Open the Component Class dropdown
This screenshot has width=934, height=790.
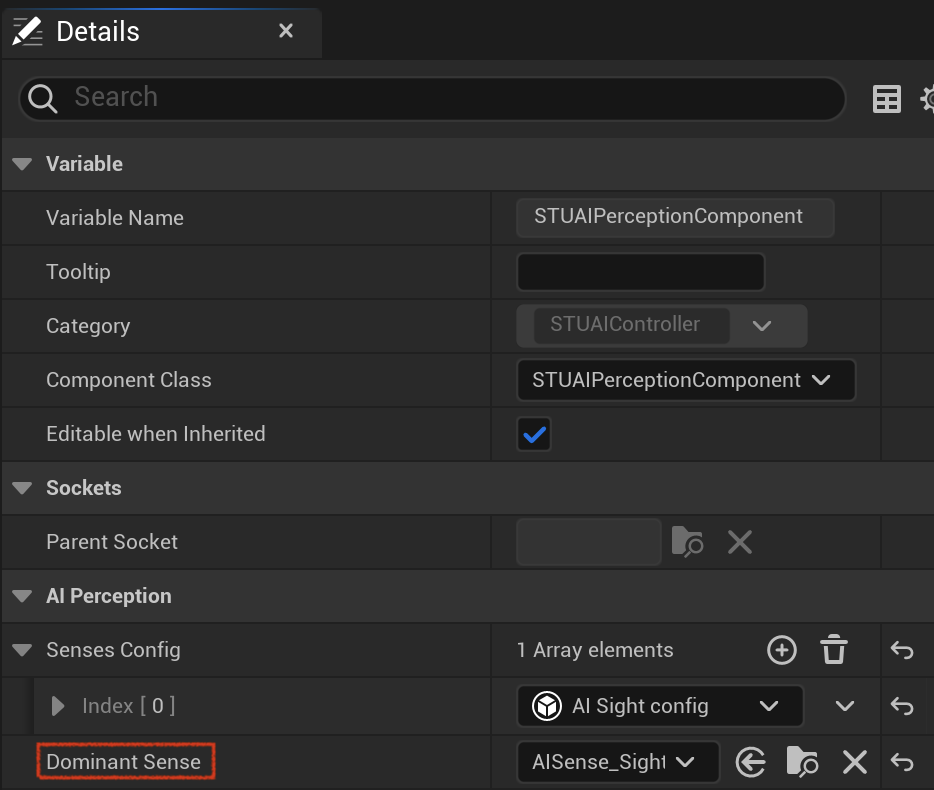pos(686,380)
